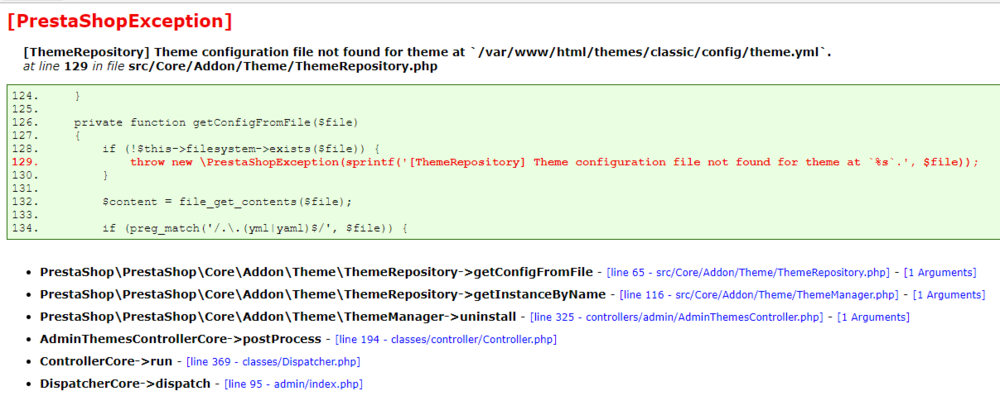Open the line 369 classes/Dispatcher.php link

tap(273, 362)
